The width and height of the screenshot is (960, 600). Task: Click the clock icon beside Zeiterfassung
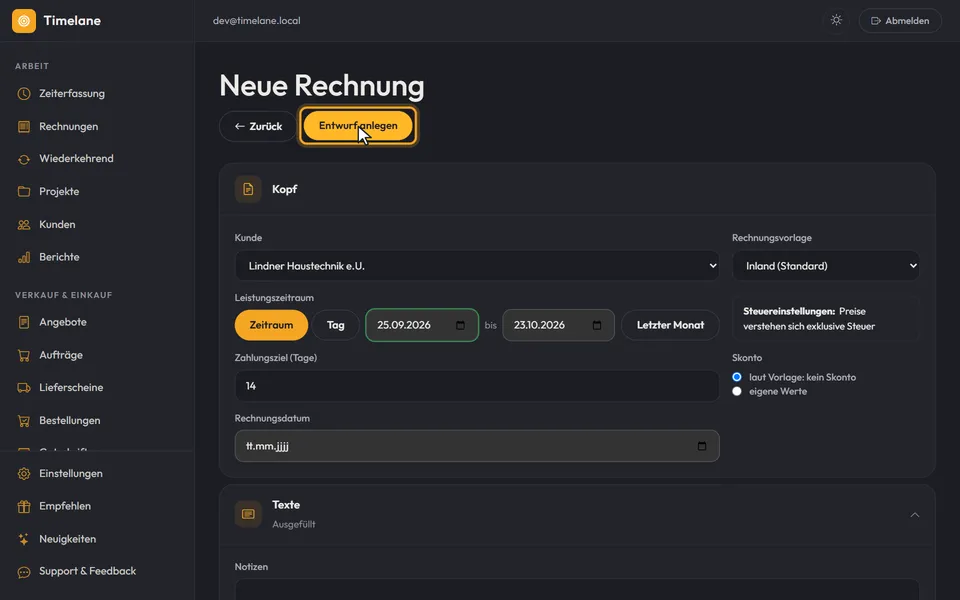click(24, 94)
